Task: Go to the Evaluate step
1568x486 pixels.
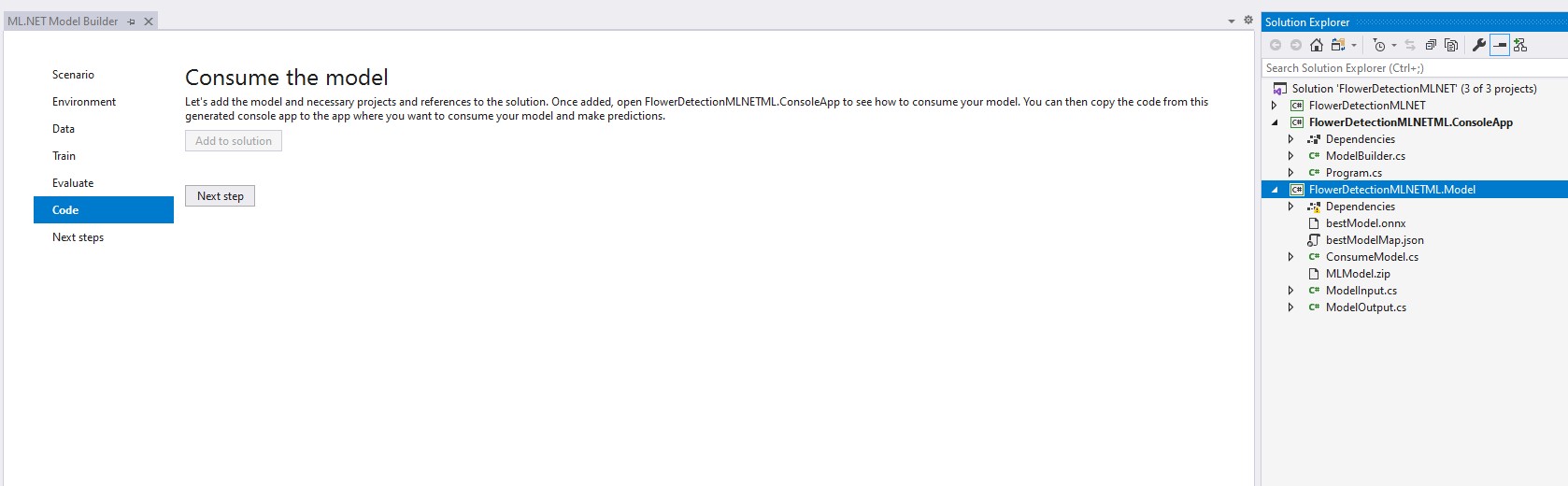Action: (x=73, y=183)
